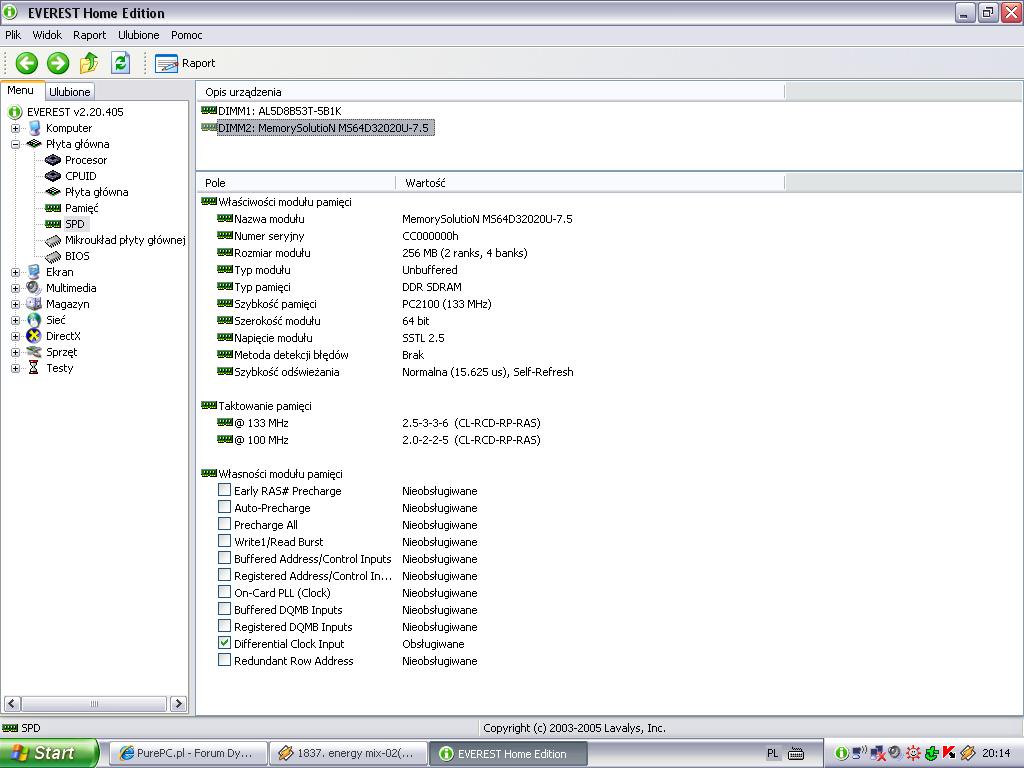Select the EVEREST v2.20.405 root node
This screenshot has height=768, width=1024.
(x=75, y=112)
